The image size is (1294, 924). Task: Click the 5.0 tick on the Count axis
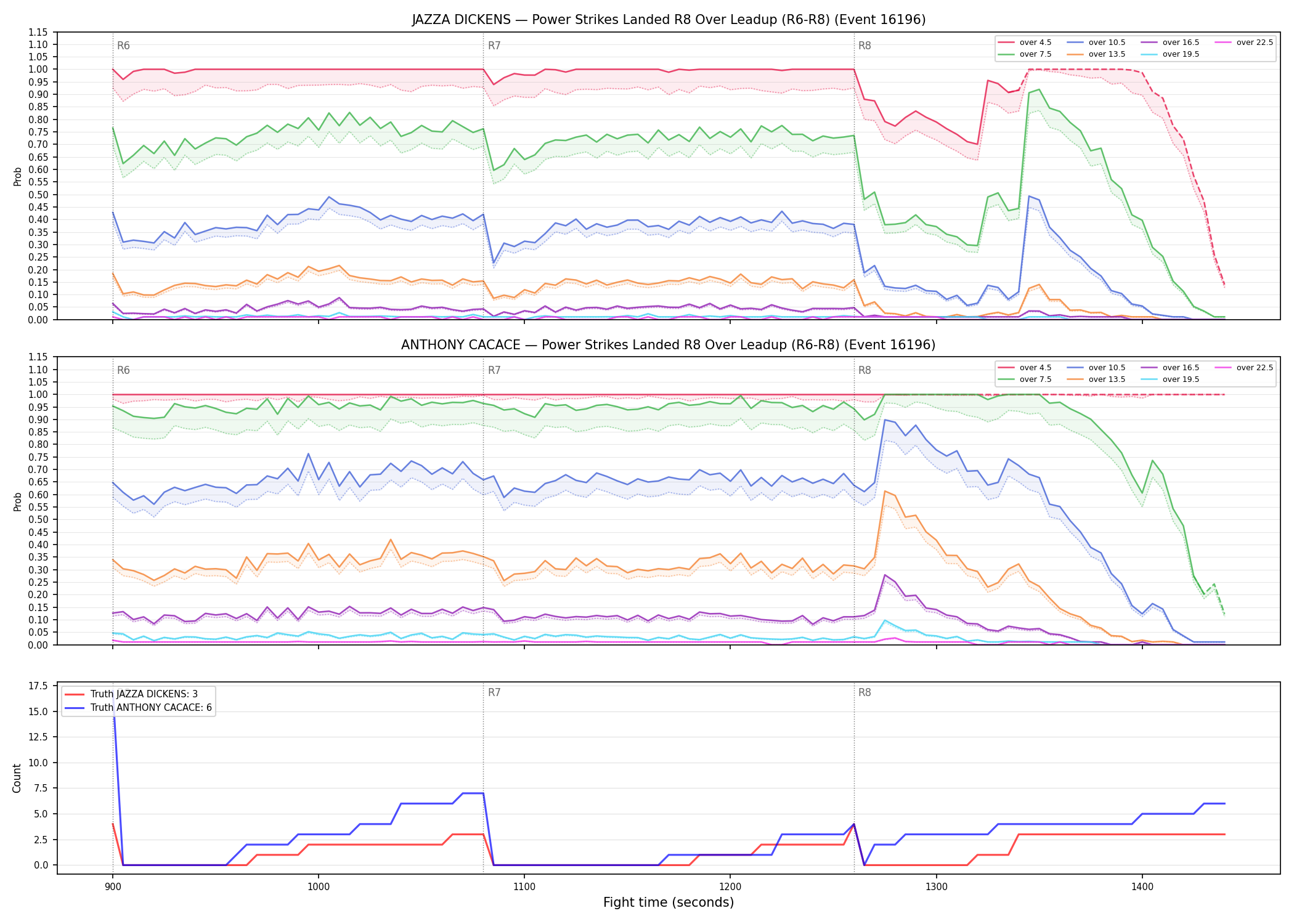(41, 814)
